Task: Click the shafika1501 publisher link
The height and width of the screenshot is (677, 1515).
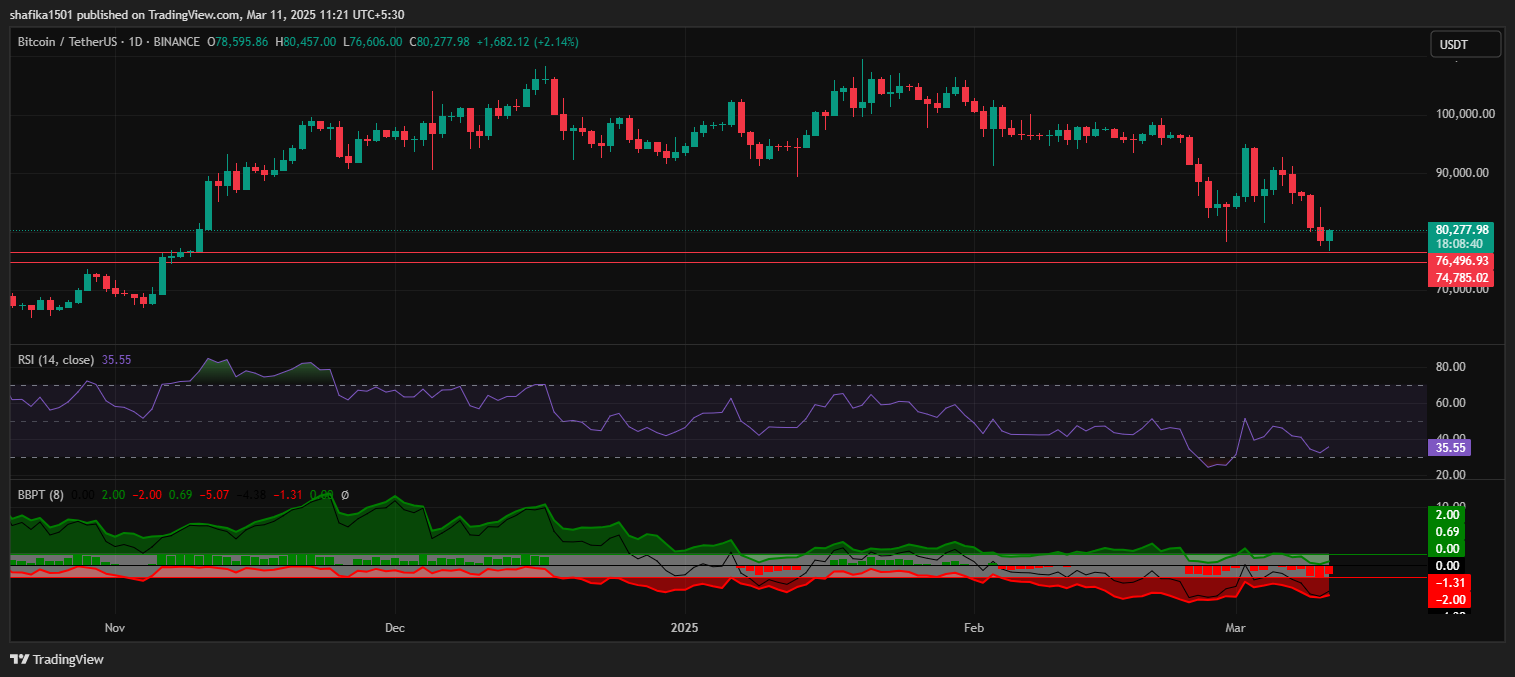Action: click(x=40, y=14)
